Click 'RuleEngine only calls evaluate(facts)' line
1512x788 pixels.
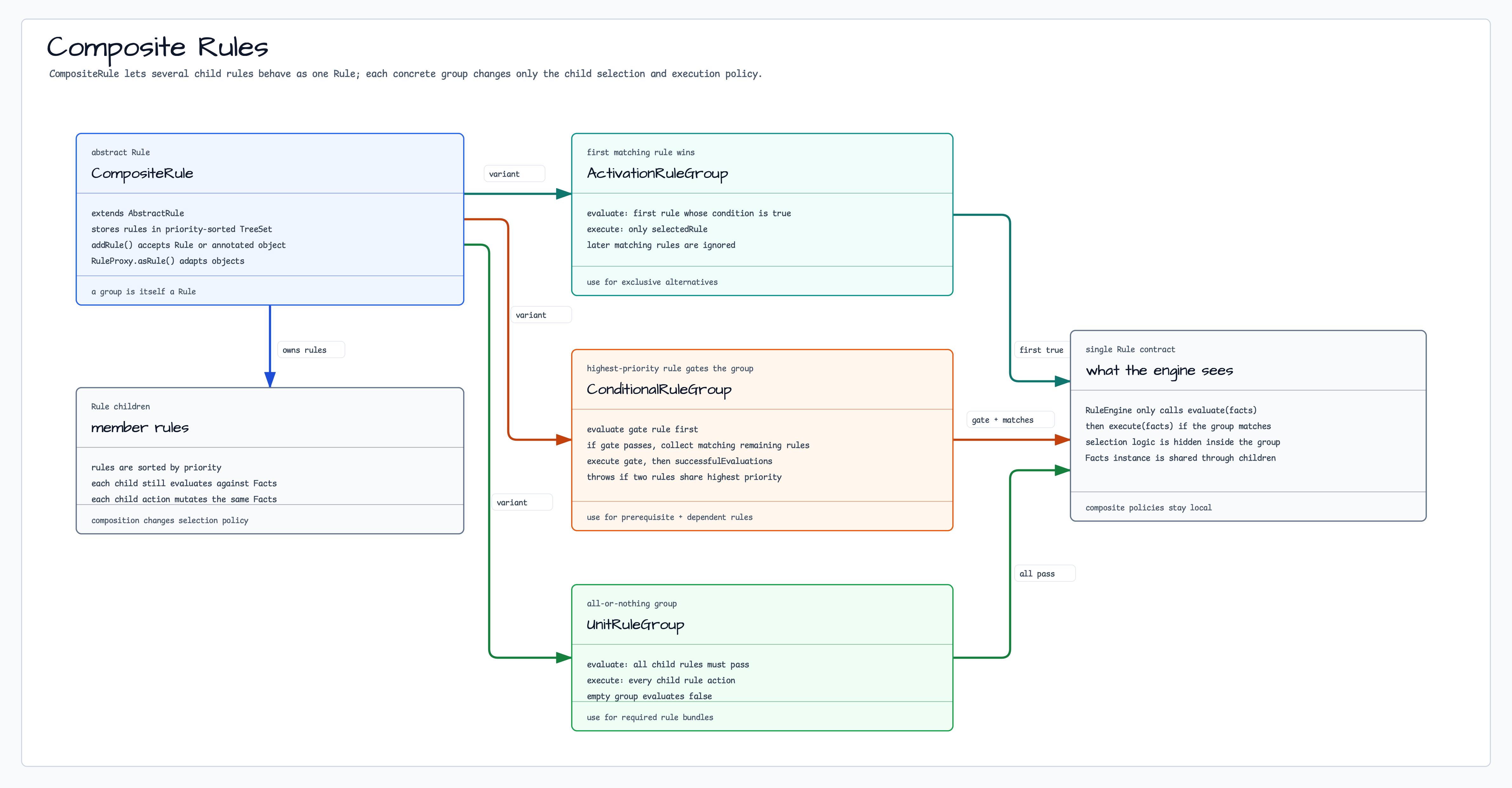pos(1171,411)
